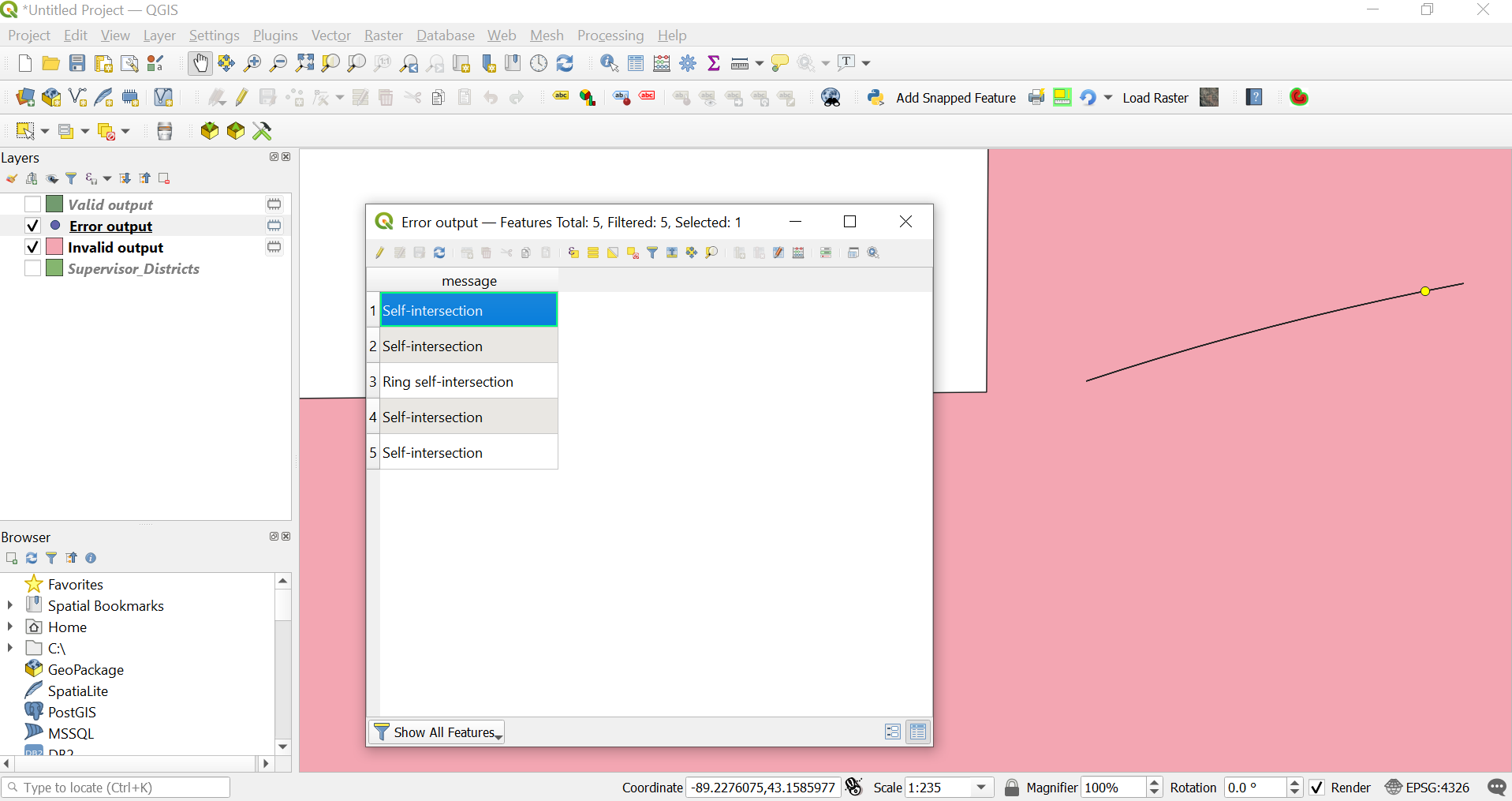Screen dimensions: 1512x801
Task: Click the Refresh map icon
Action: pos(565,63)
